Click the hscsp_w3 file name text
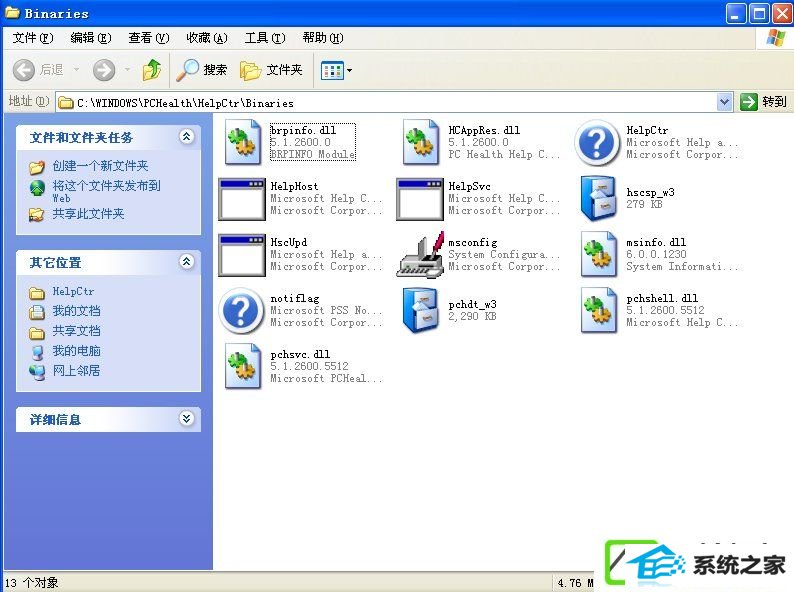This screenshot has height=592, width=794. point(650,192)
